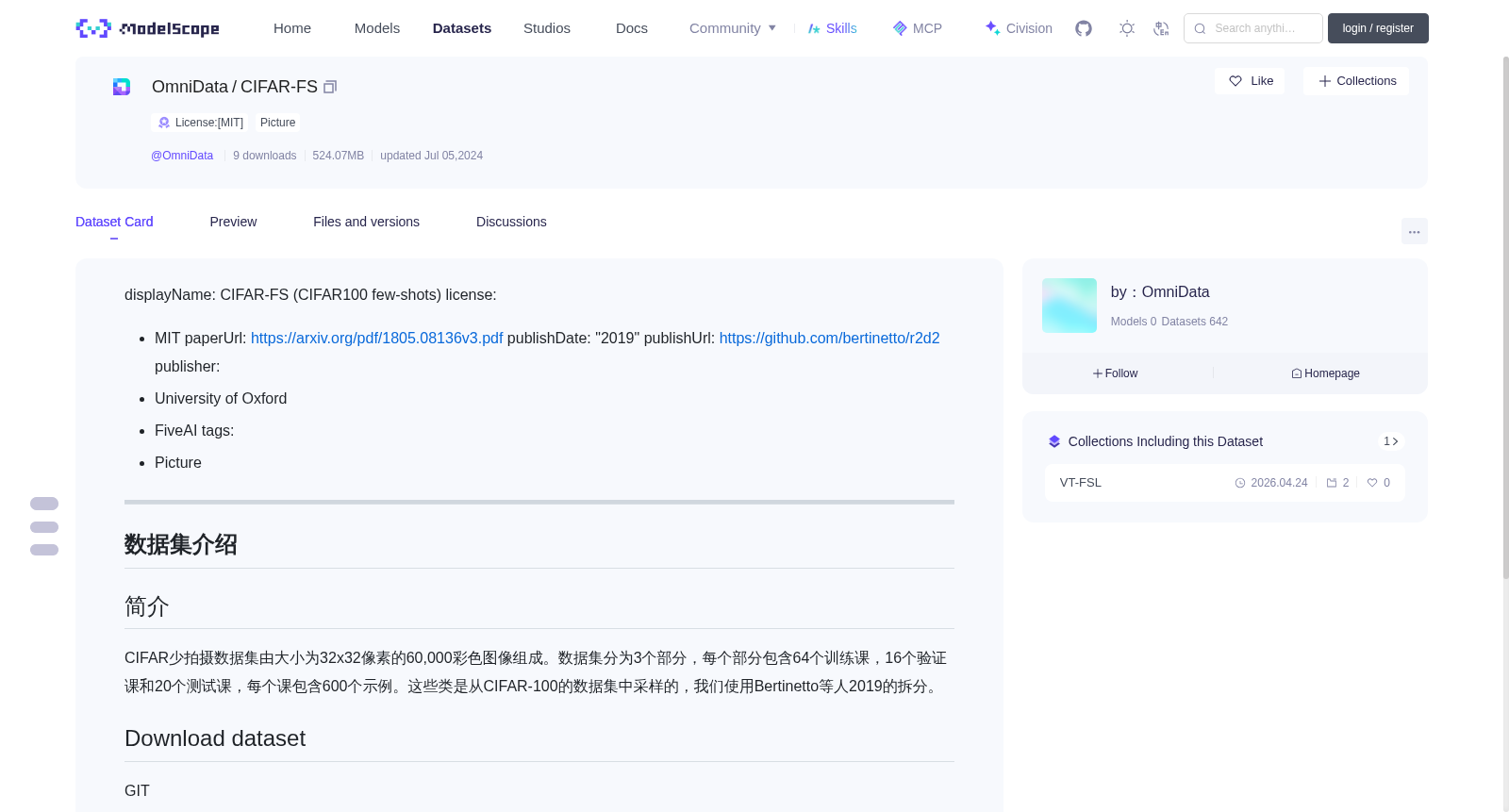This screenshot has width=1509, height=812.
Task: Expand the Community dropdown menu
Action: click(x=733, y=28)
